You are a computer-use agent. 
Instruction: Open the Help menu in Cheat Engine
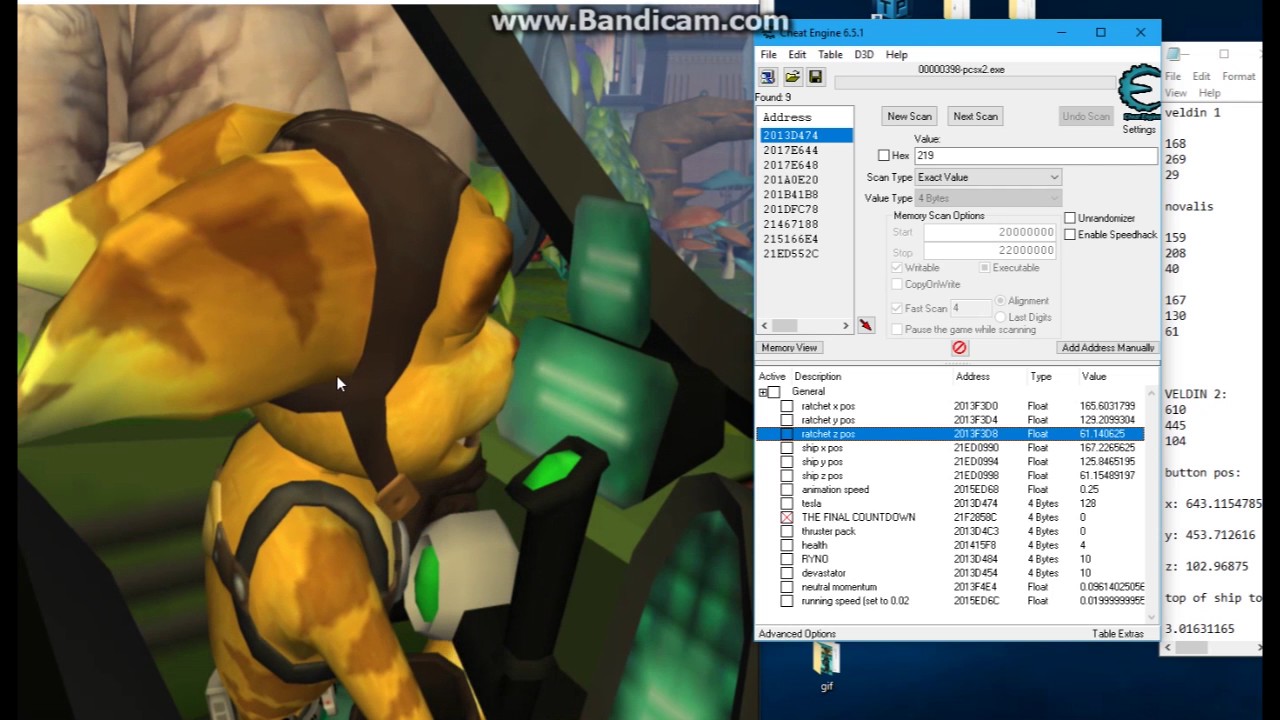896,54
